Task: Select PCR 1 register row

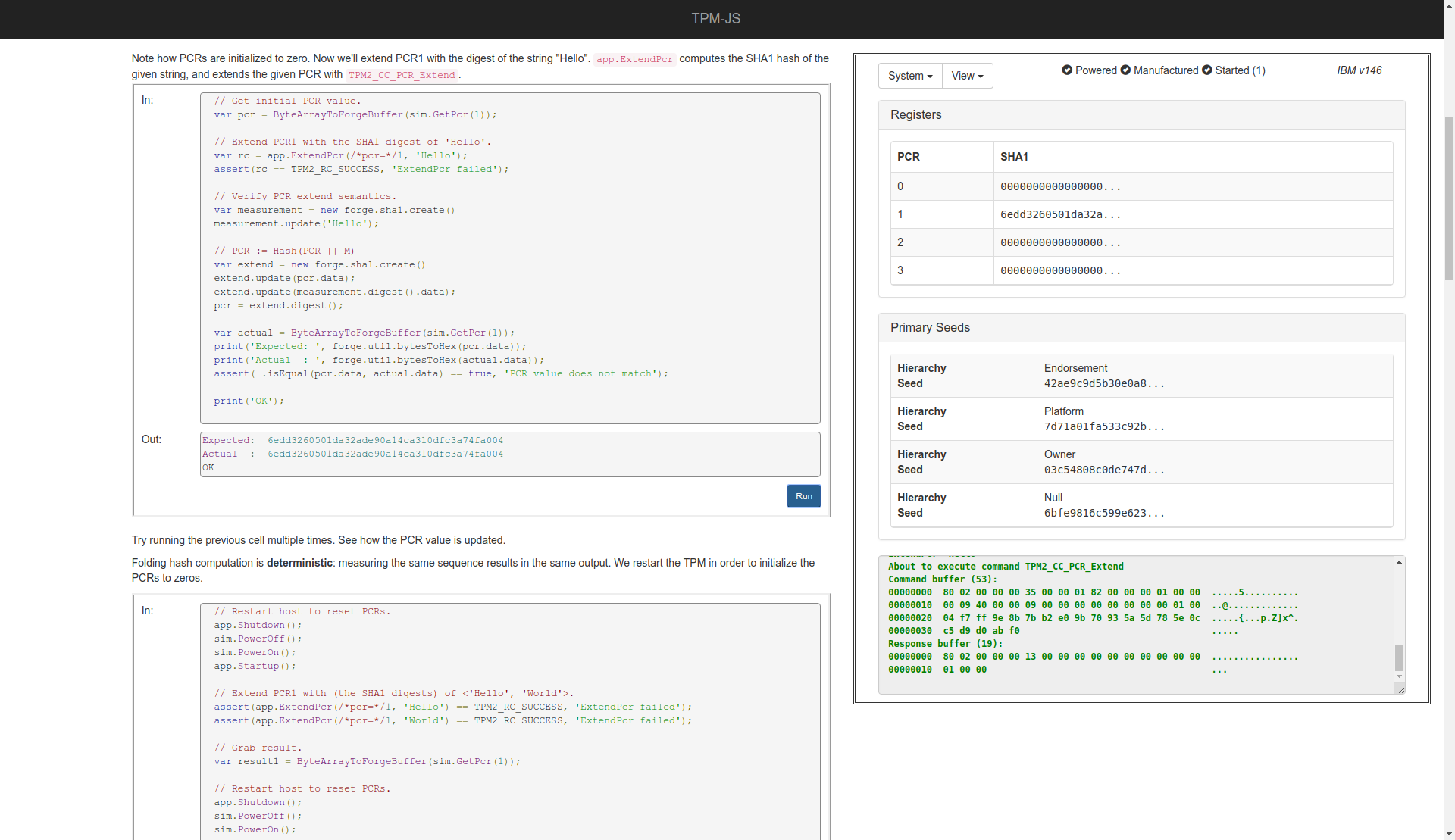Action: click(1141, 214)
